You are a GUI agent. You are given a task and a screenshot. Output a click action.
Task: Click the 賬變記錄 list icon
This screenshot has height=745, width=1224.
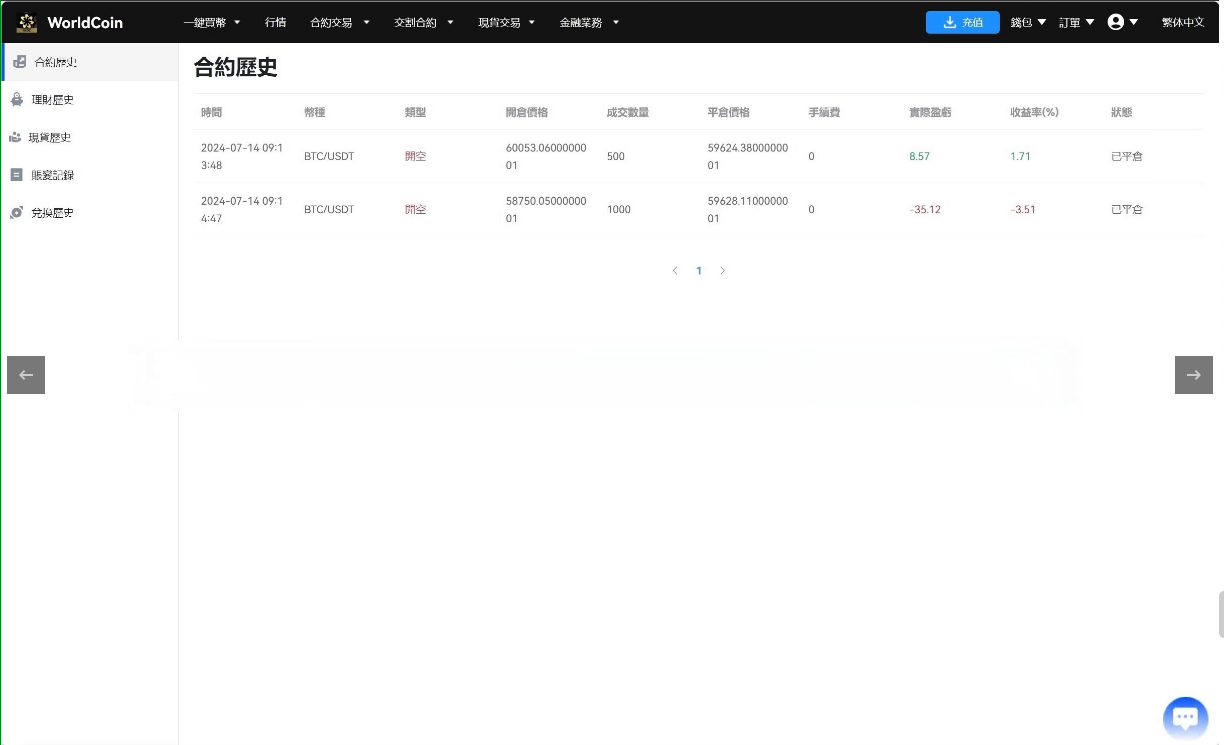coord(16,174)
